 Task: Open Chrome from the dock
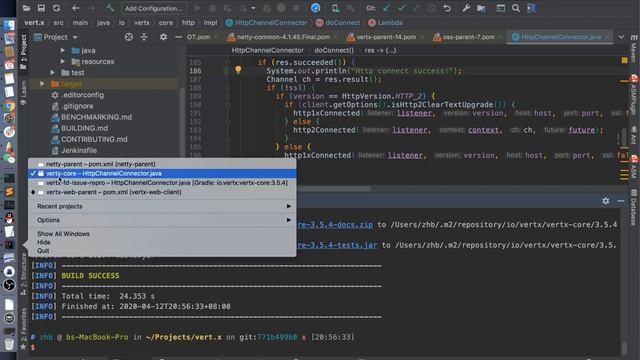click(9, 105)
